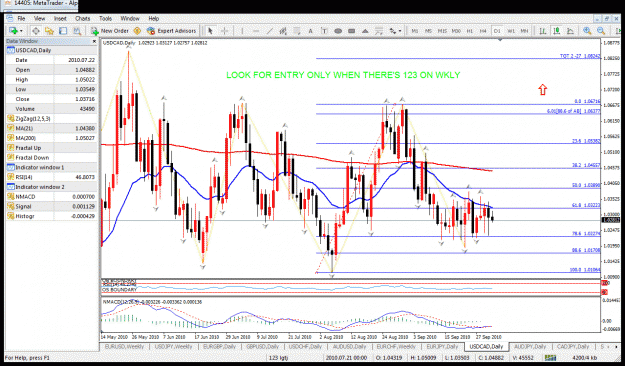Set chart type to bar chart
625x366 pixels.
543,31
